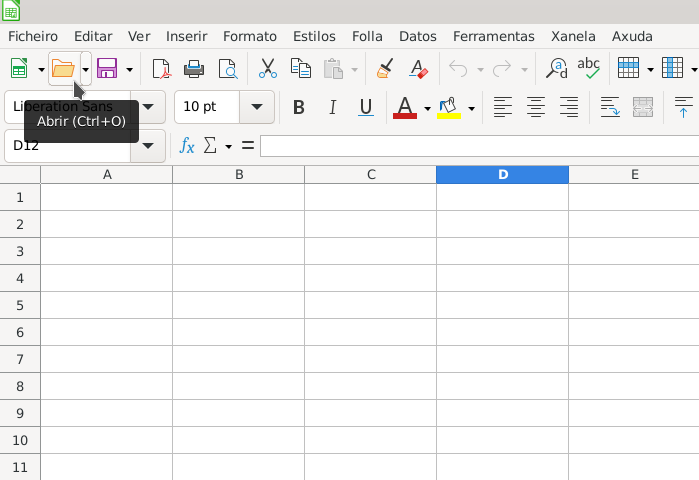Screen dimensions: 699x480
Task: Click the Undo arrow
Action: (x=458, y=69)
